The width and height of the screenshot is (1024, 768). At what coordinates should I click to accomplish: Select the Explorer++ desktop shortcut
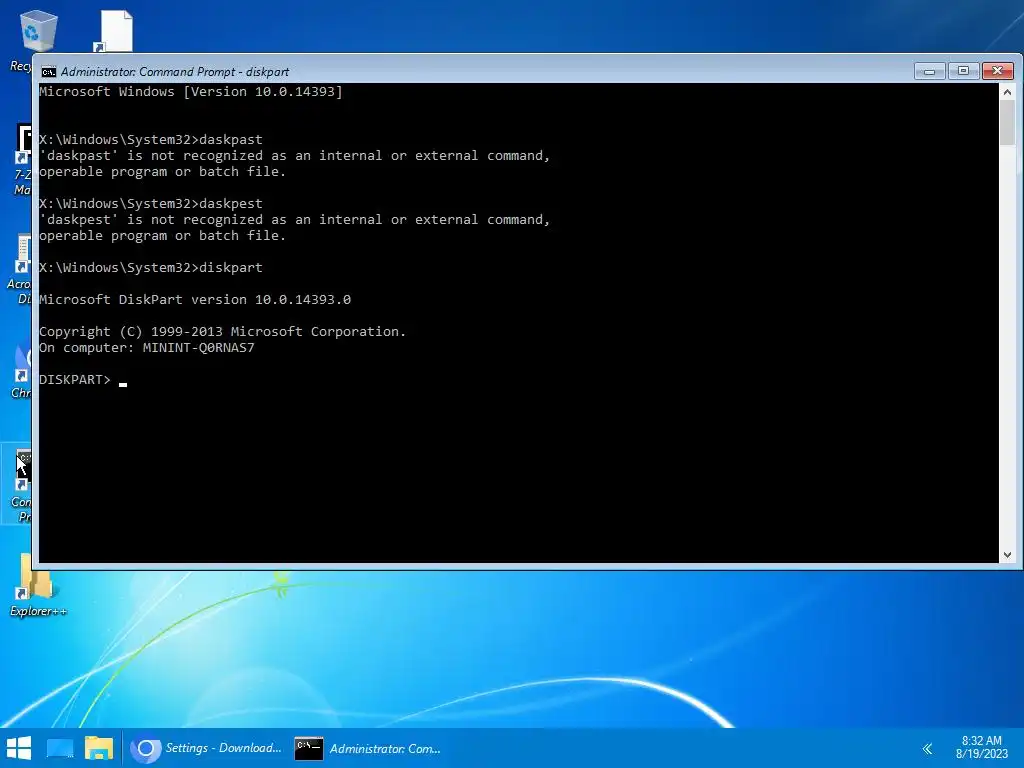[39, 586]
